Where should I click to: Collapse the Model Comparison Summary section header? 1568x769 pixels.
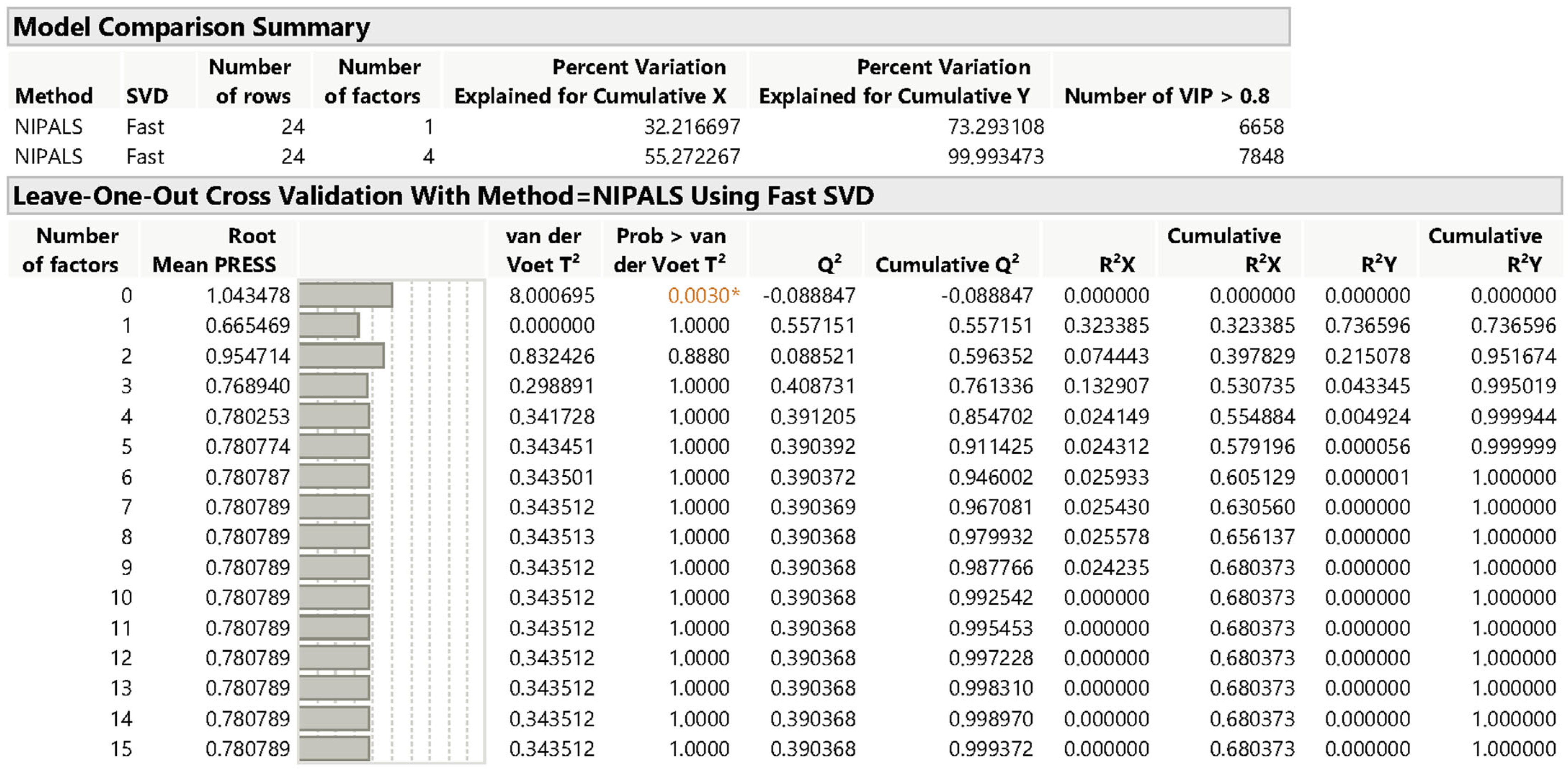(191, 27)
